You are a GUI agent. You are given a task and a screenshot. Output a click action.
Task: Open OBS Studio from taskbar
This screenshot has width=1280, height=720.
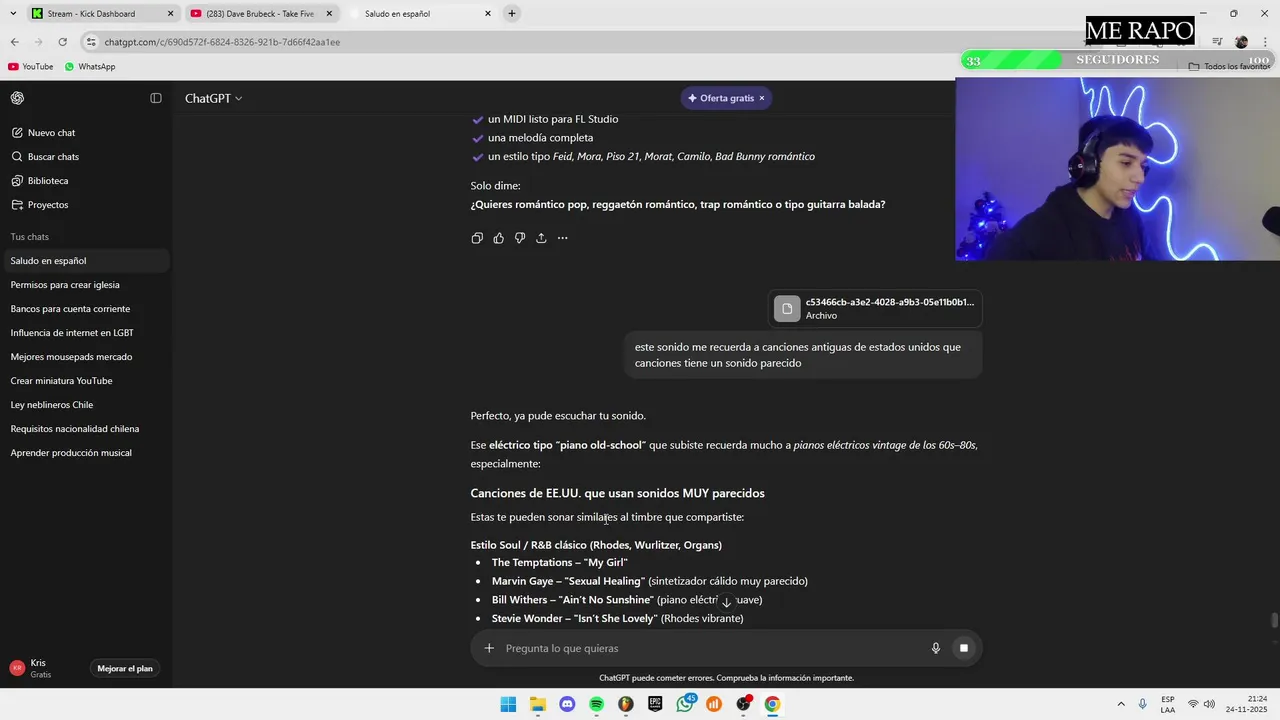[x=743, y=704]
